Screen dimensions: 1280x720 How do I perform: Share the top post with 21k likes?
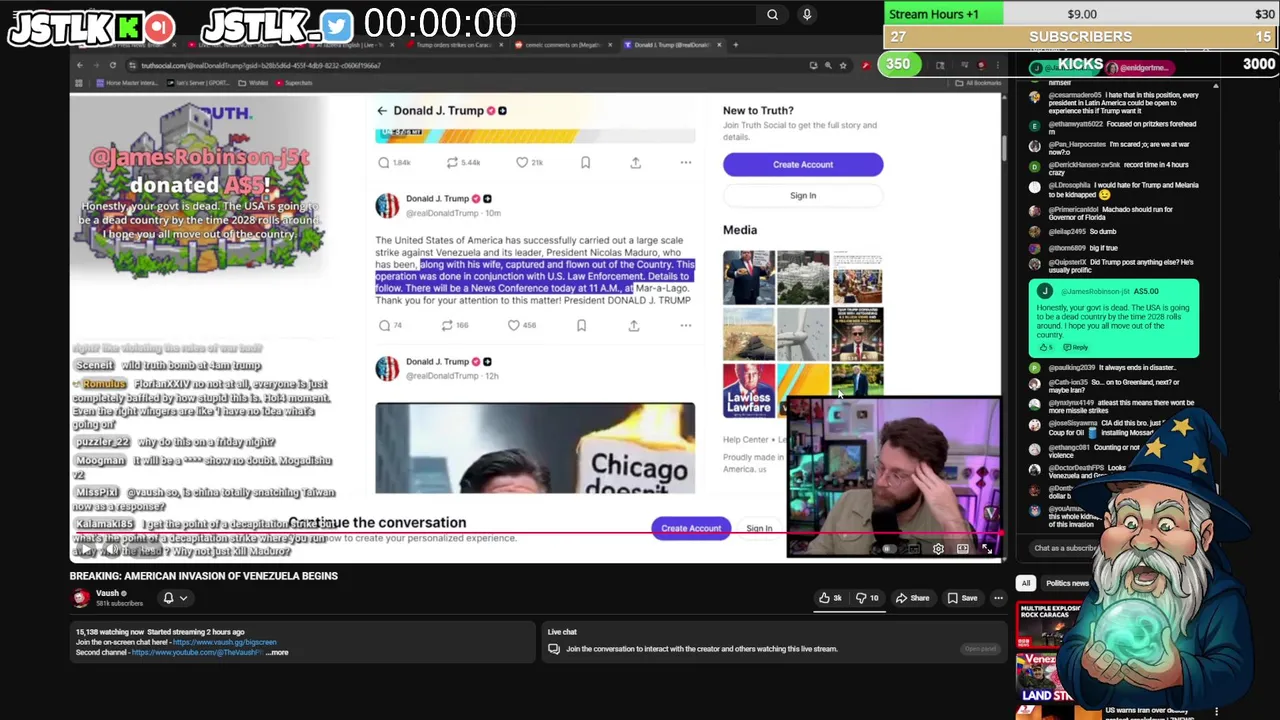click(635, 162)
